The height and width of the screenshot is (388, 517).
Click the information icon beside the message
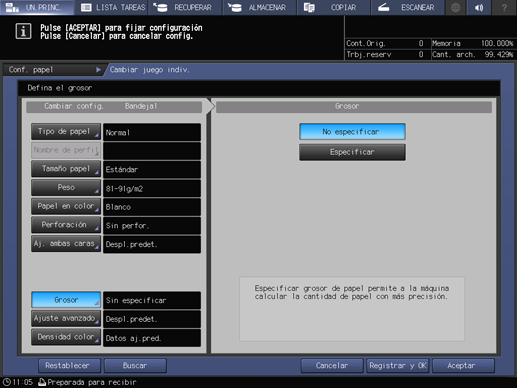(23, 32)
